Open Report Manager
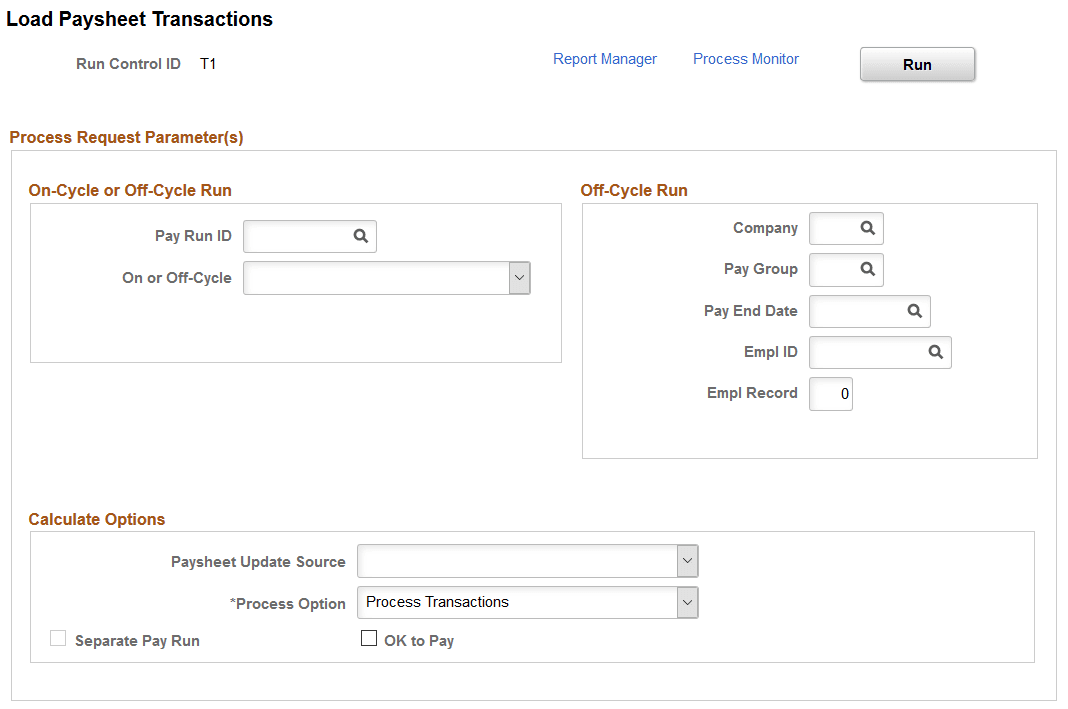Image resolution: width=1068 pixels, height=709 pixels. click(x=605, y=59)
